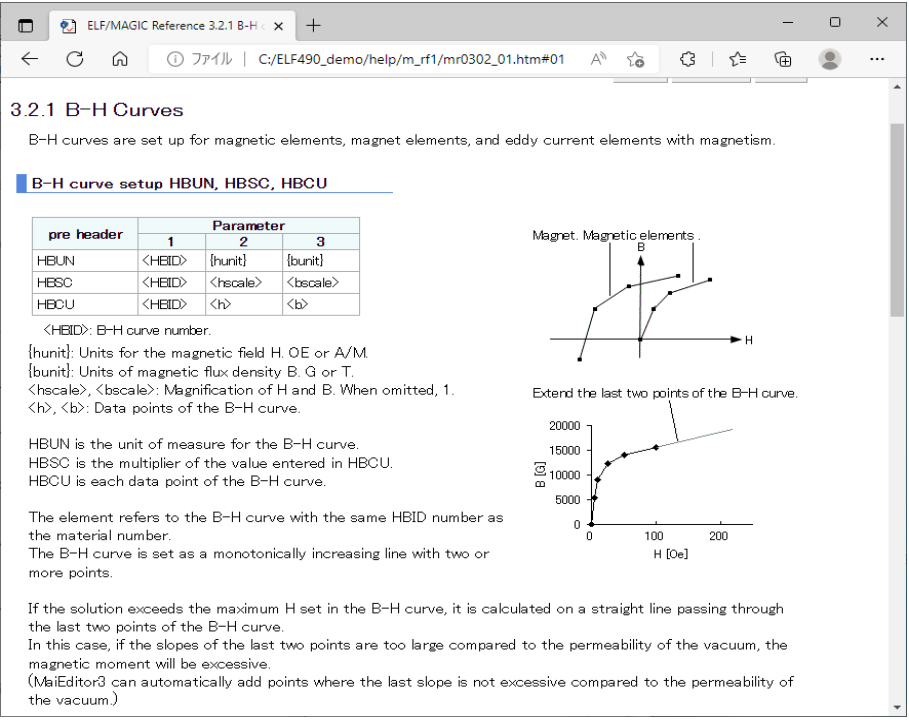Maximize the browser window
This screenshot has height=722, width=909.
click(835, 23)
